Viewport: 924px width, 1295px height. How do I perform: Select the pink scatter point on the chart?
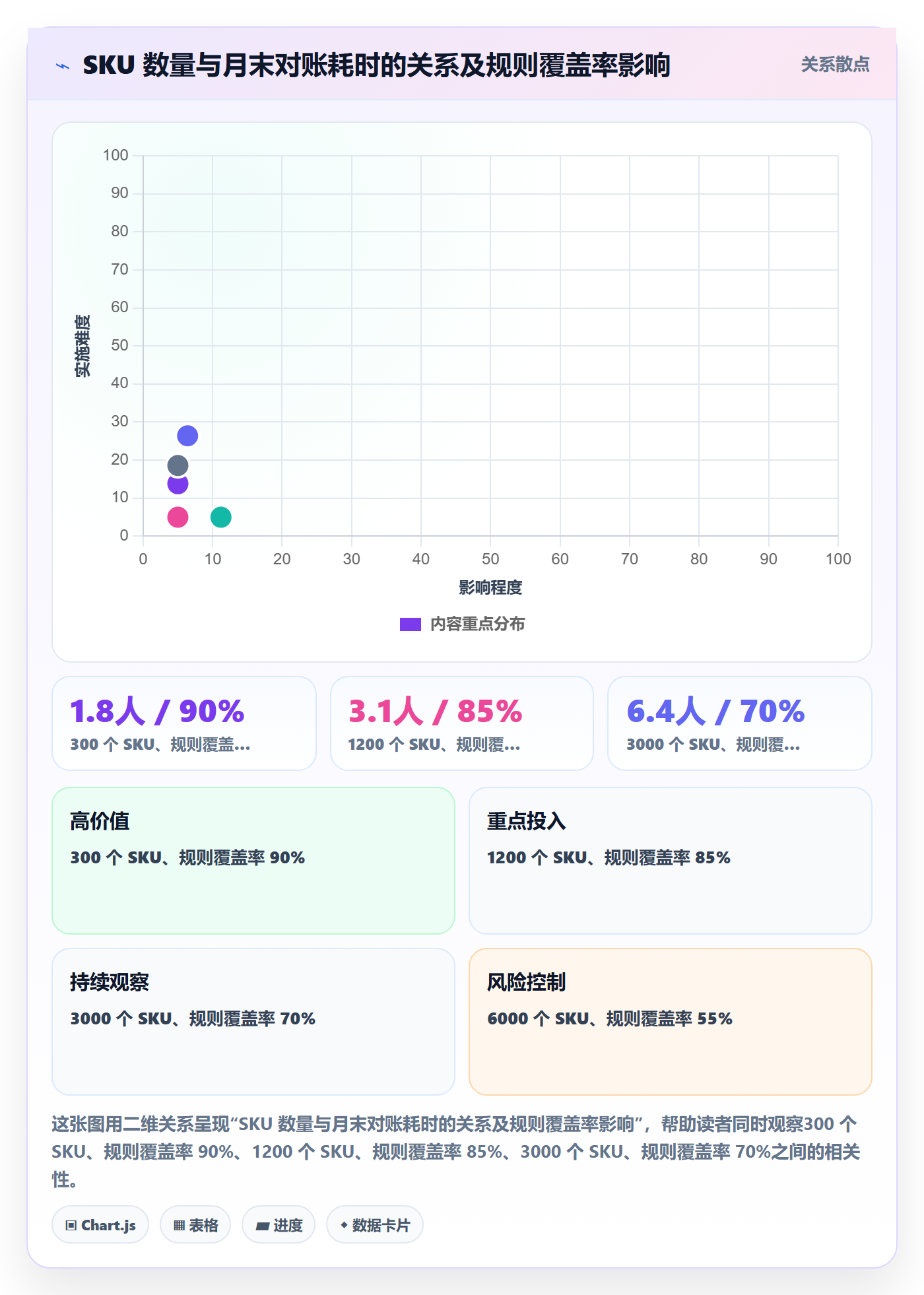178,517
